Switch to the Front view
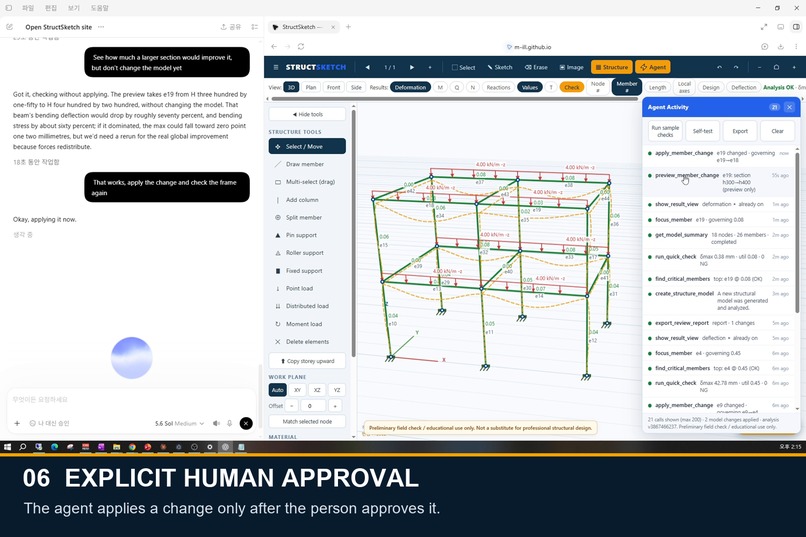This screenshot has height=537, width=806. [334, 87]
